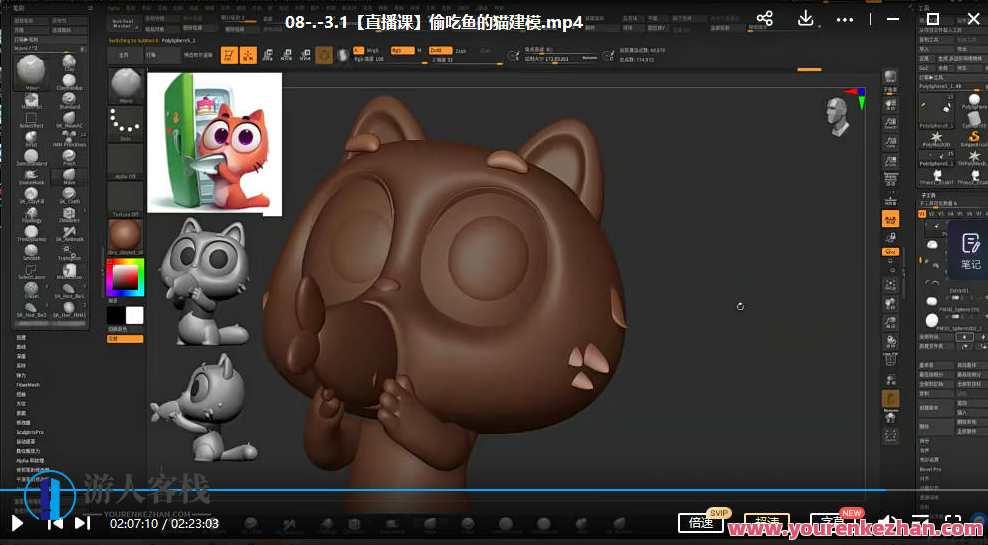Open the Alpha Off selector
This screenshot has width=988, height=545.
pyautogui.click(x=126, y=162)
